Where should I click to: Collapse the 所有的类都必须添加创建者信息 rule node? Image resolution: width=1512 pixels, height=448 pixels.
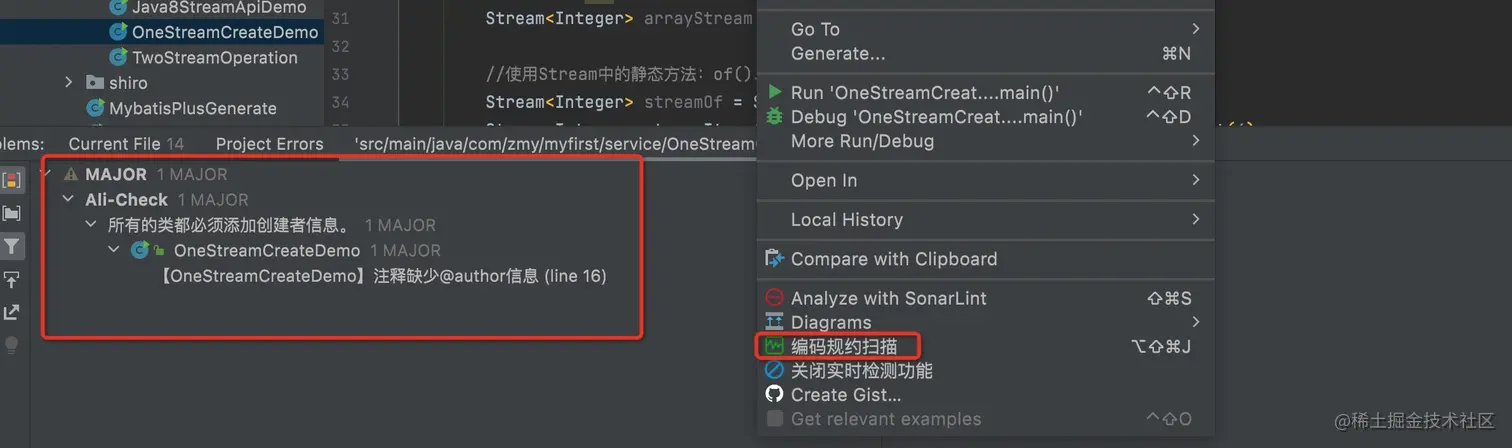click(91, 225)
